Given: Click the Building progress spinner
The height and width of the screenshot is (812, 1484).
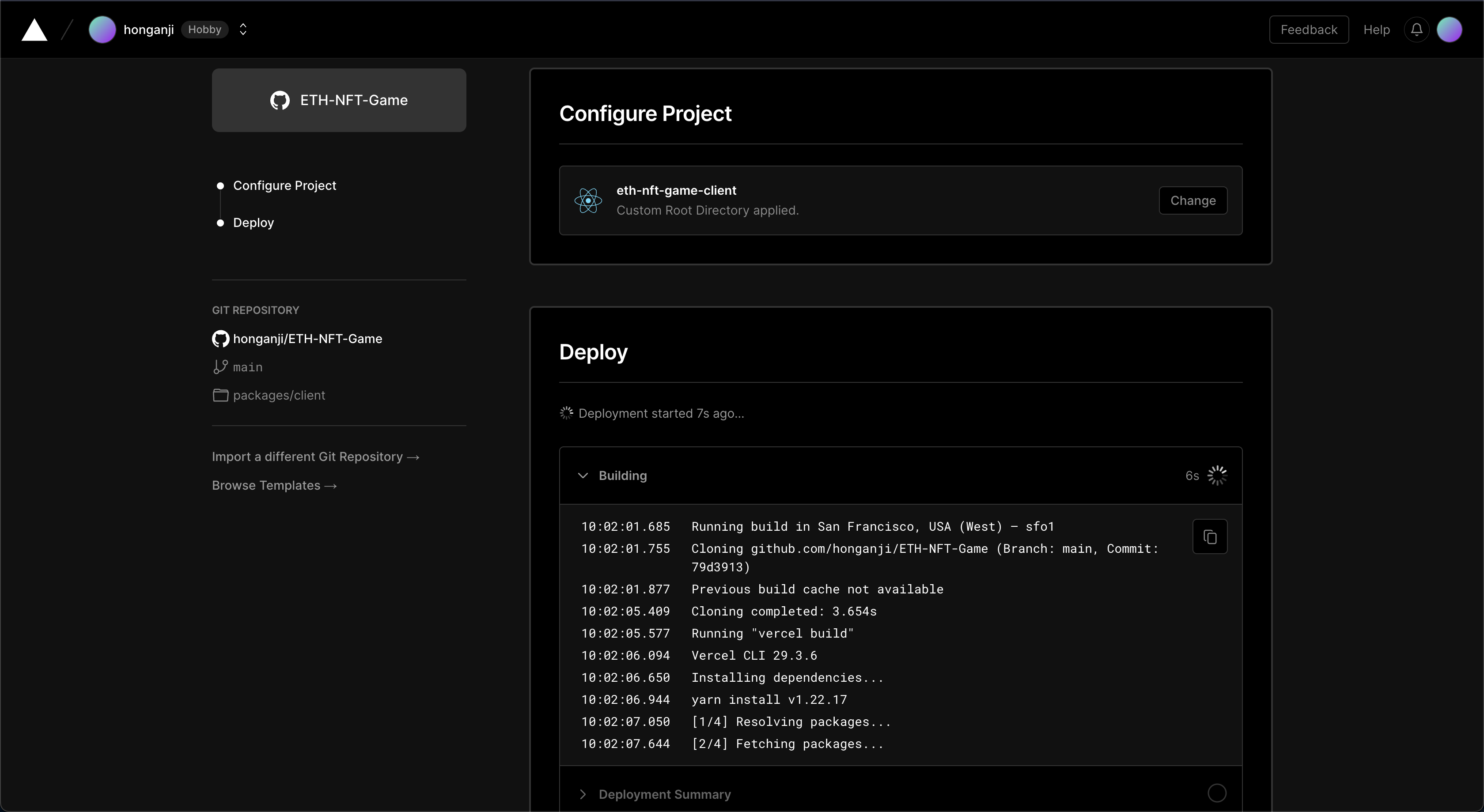Looking at the screenshot, I should (x=1217, y=476).
